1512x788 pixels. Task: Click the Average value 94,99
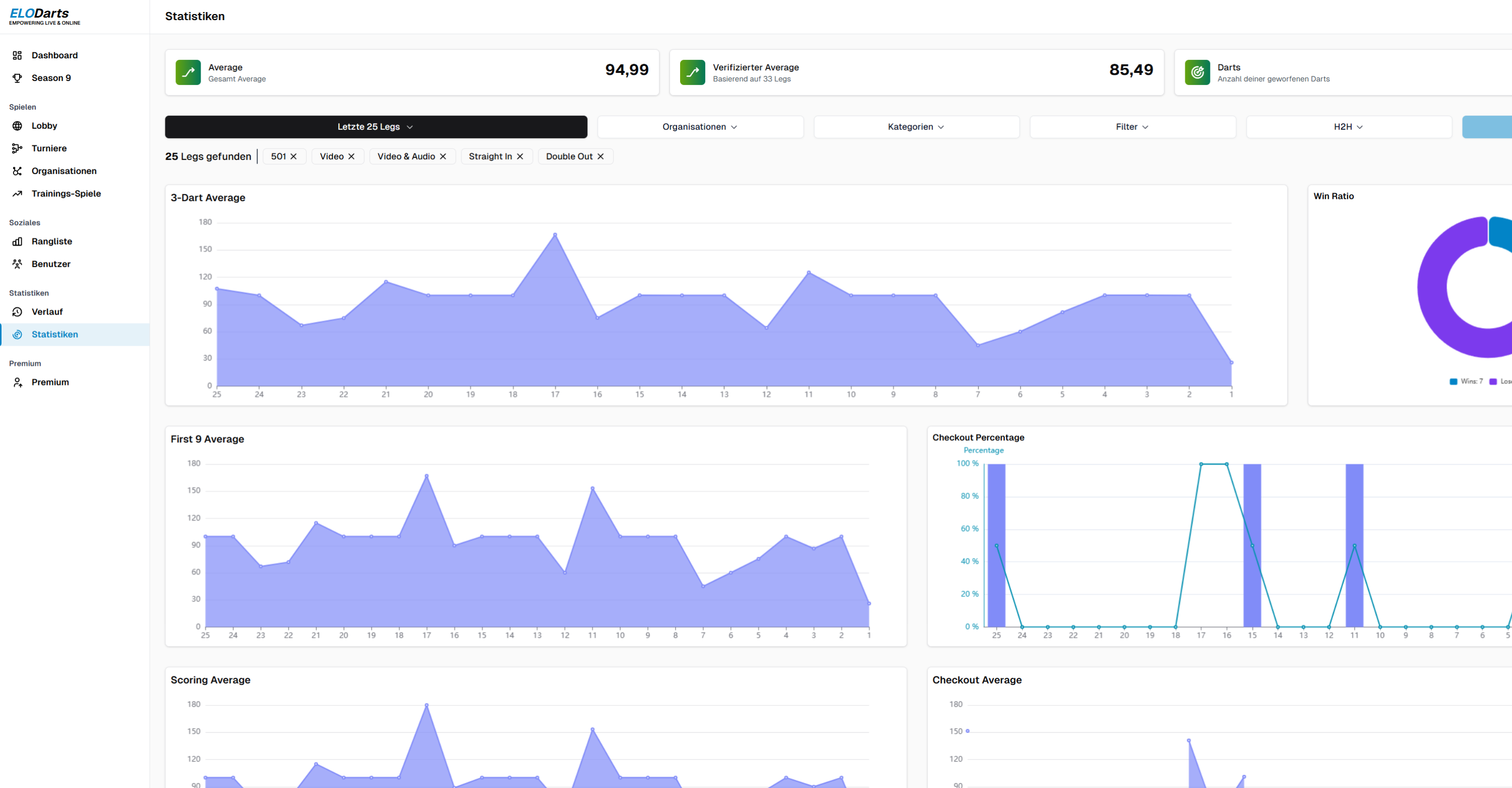coord(626,70)
